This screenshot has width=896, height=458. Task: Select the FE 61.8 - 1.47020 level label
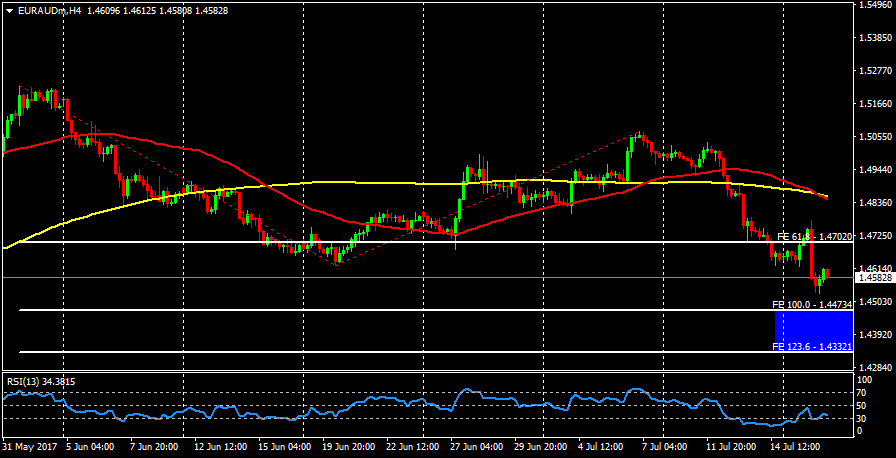pyautogui.click(x=814, y=237)
